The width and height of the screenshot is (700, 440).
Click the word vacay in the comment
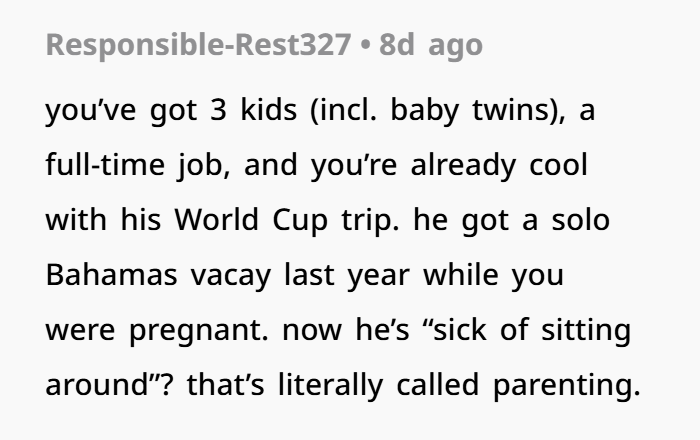(231, 276)
